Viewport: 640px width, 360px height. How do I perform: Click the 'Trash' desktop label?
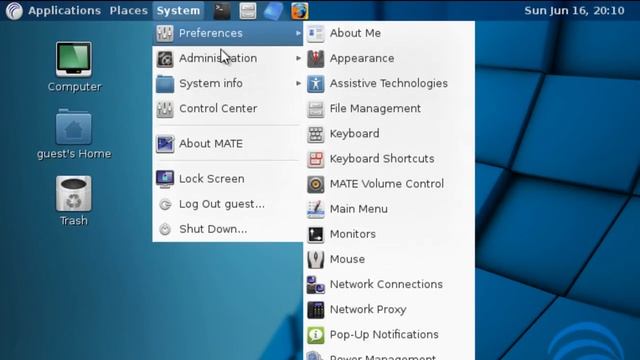(x=74, y=221)
